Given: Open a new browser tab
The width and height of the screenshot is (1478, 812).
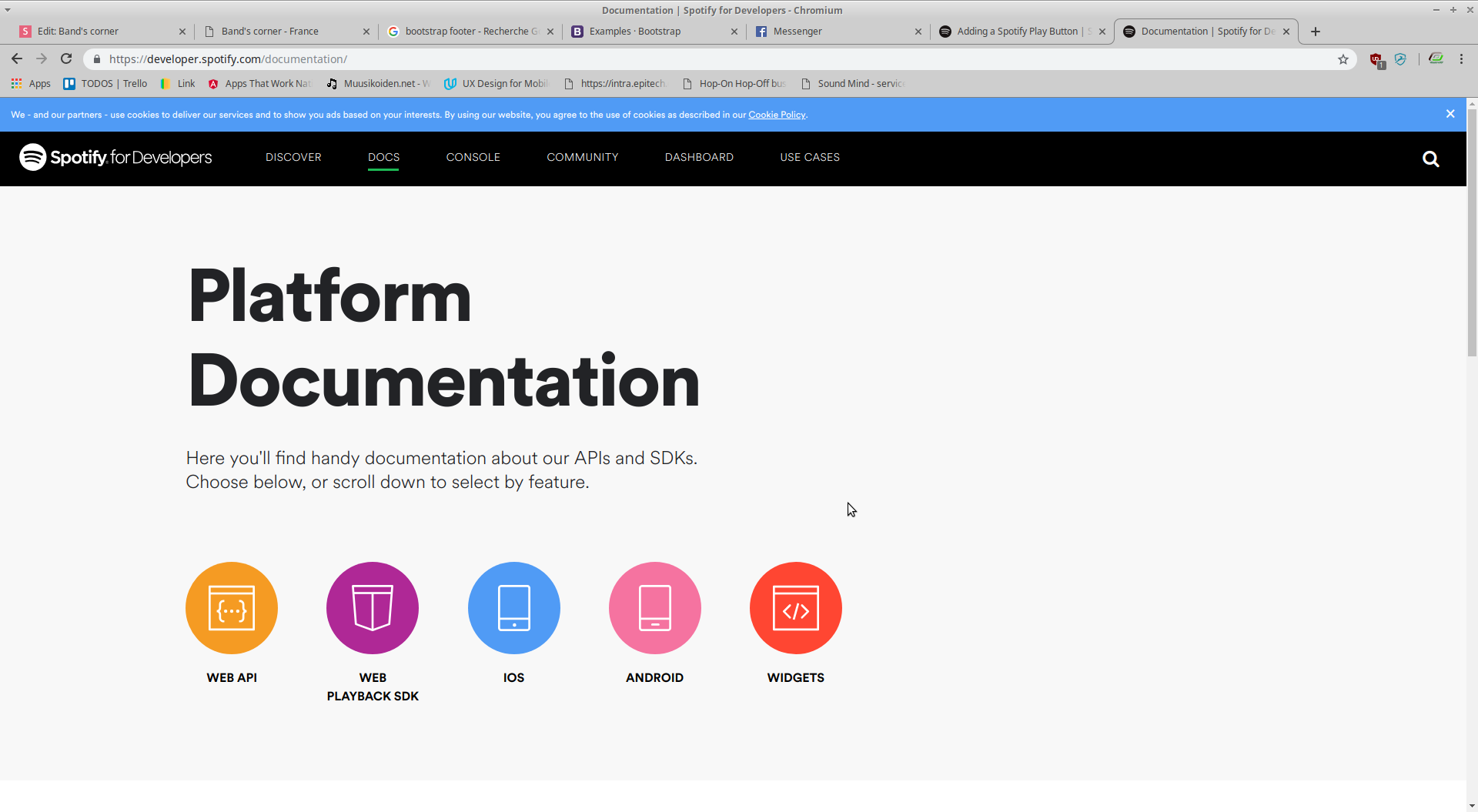Looking at the screenshot, I should (x=1316, y=32).
